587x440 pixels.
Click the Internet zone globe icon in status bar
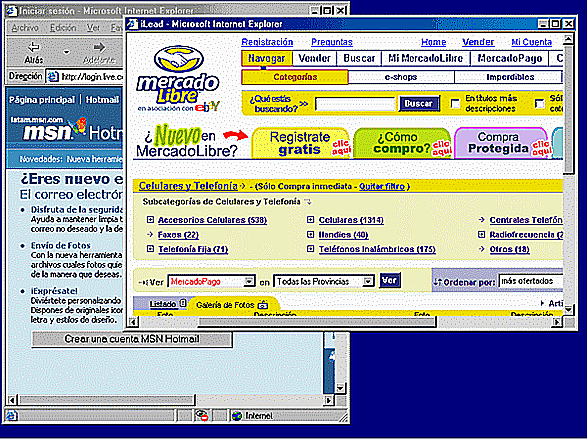click(x=237, y=416)
